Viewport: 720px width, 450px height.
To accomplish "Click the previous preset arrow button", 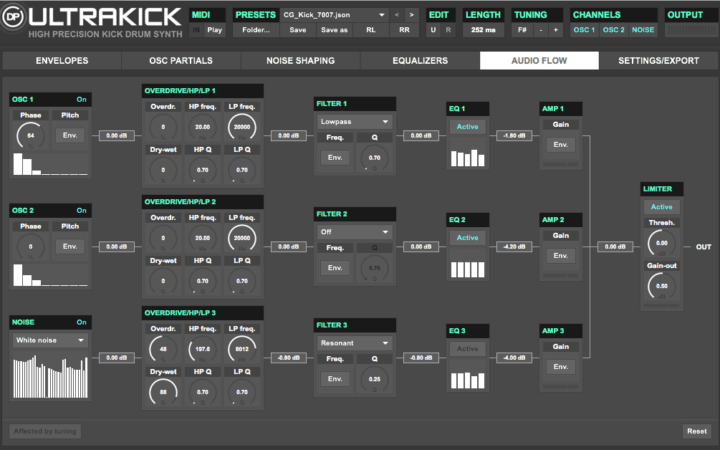I will click(396, 15).
